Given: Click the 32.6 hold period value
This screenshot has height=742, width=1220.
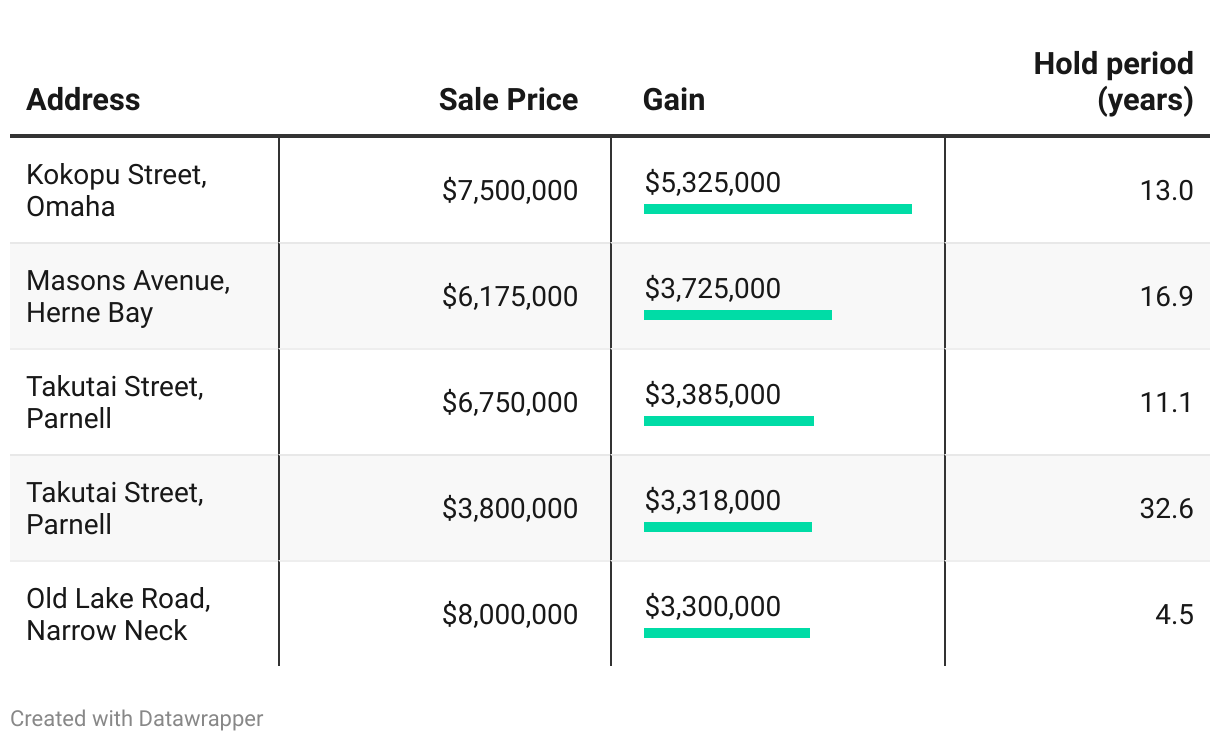Looking at the screenshot, I should point(1166,508).
